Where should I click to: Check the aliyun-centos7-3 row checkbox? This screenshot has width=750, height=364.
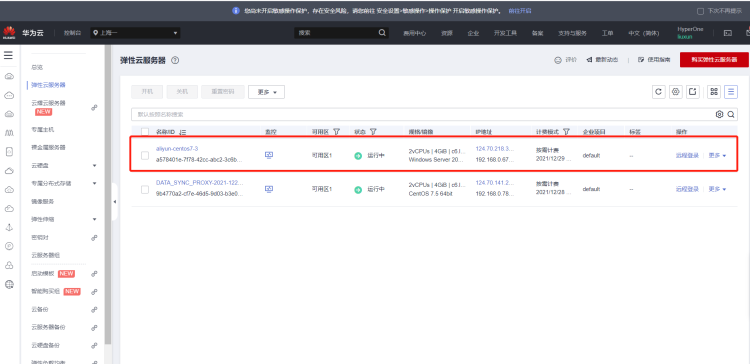pos(145,155)
